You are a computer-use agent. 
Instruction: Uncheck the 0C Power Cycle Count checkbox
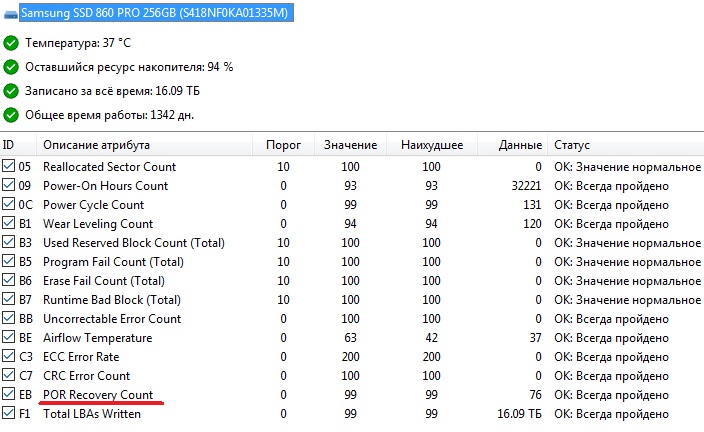pos(8,204)
